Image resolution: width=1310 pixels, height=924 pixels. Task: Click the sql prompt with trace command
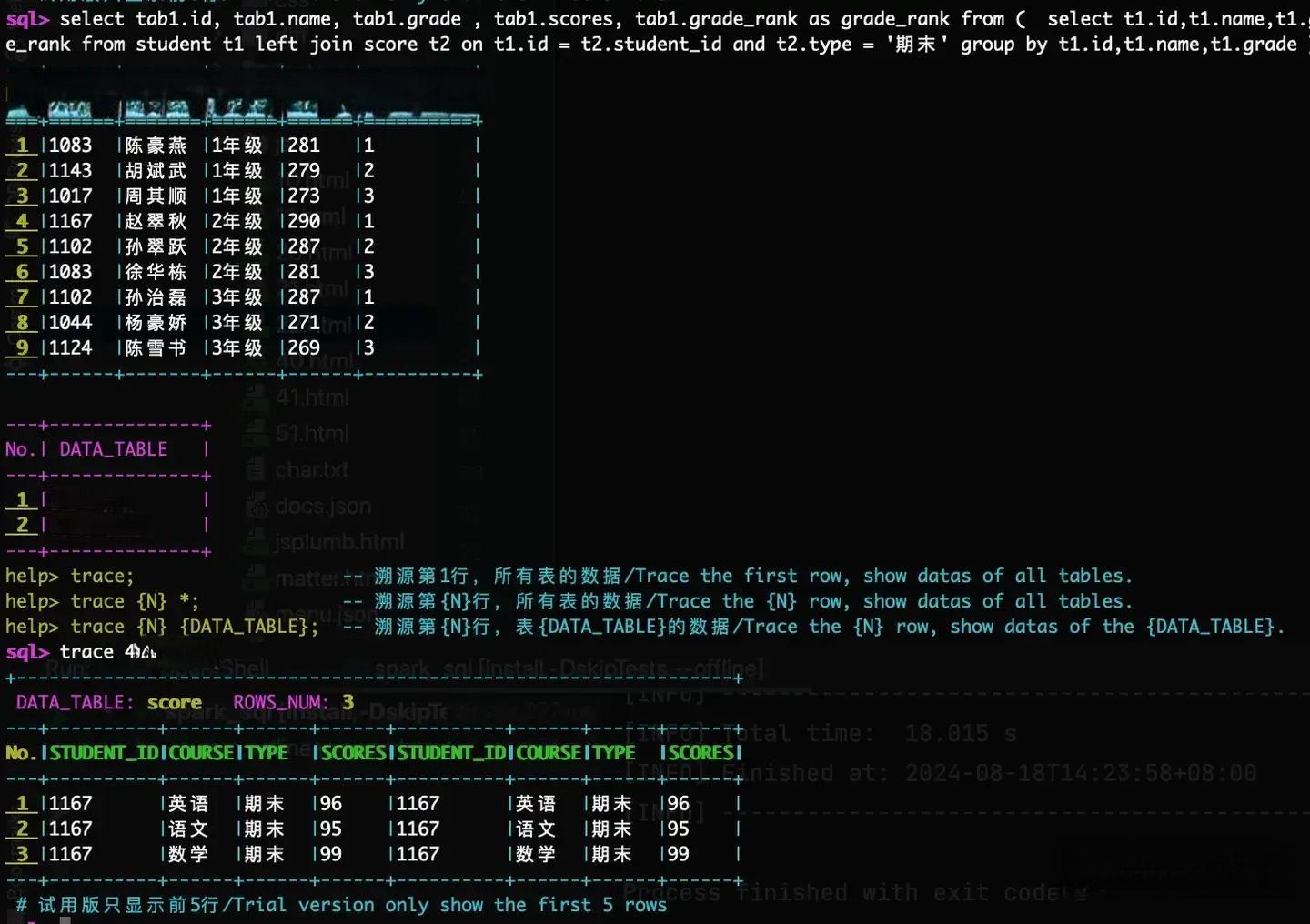(x=82, y=652)
